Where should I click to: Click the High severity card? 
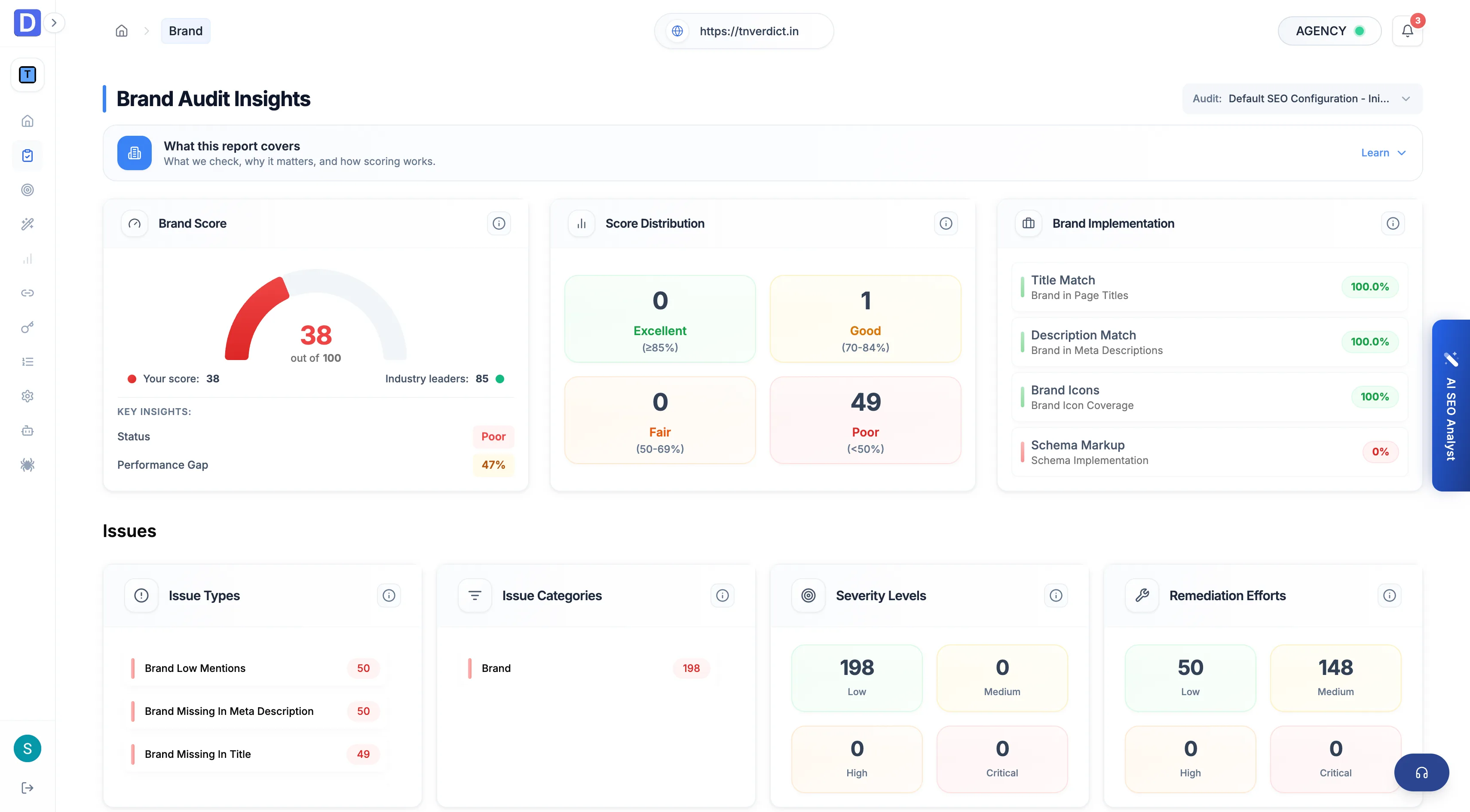click(x=857, y=760)
